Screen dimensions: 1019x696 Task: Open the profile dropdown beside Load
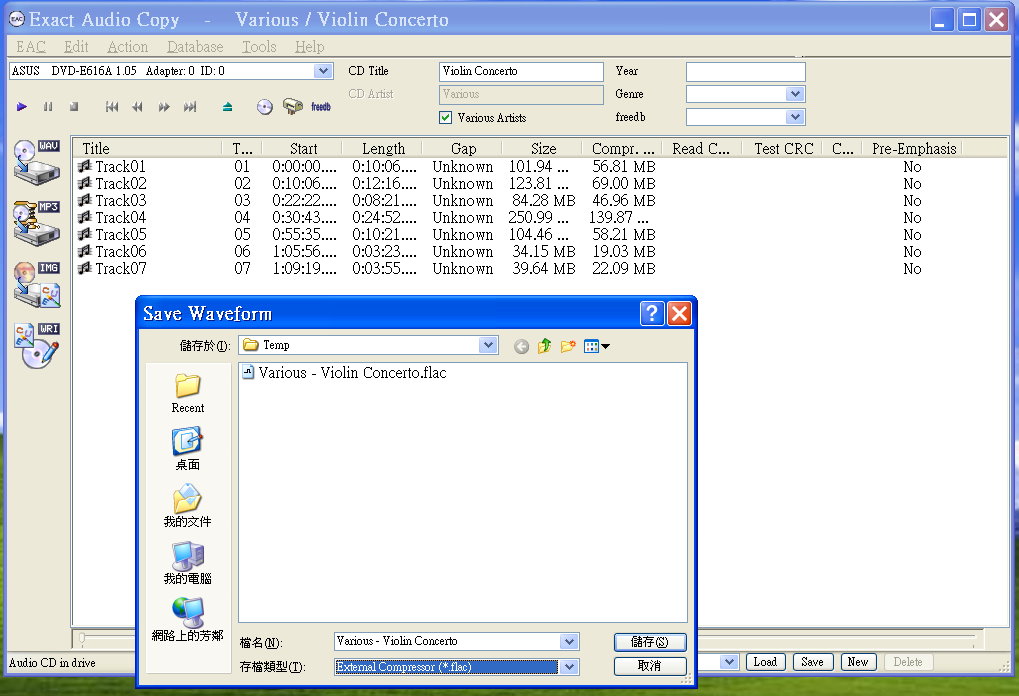(730, 662)
